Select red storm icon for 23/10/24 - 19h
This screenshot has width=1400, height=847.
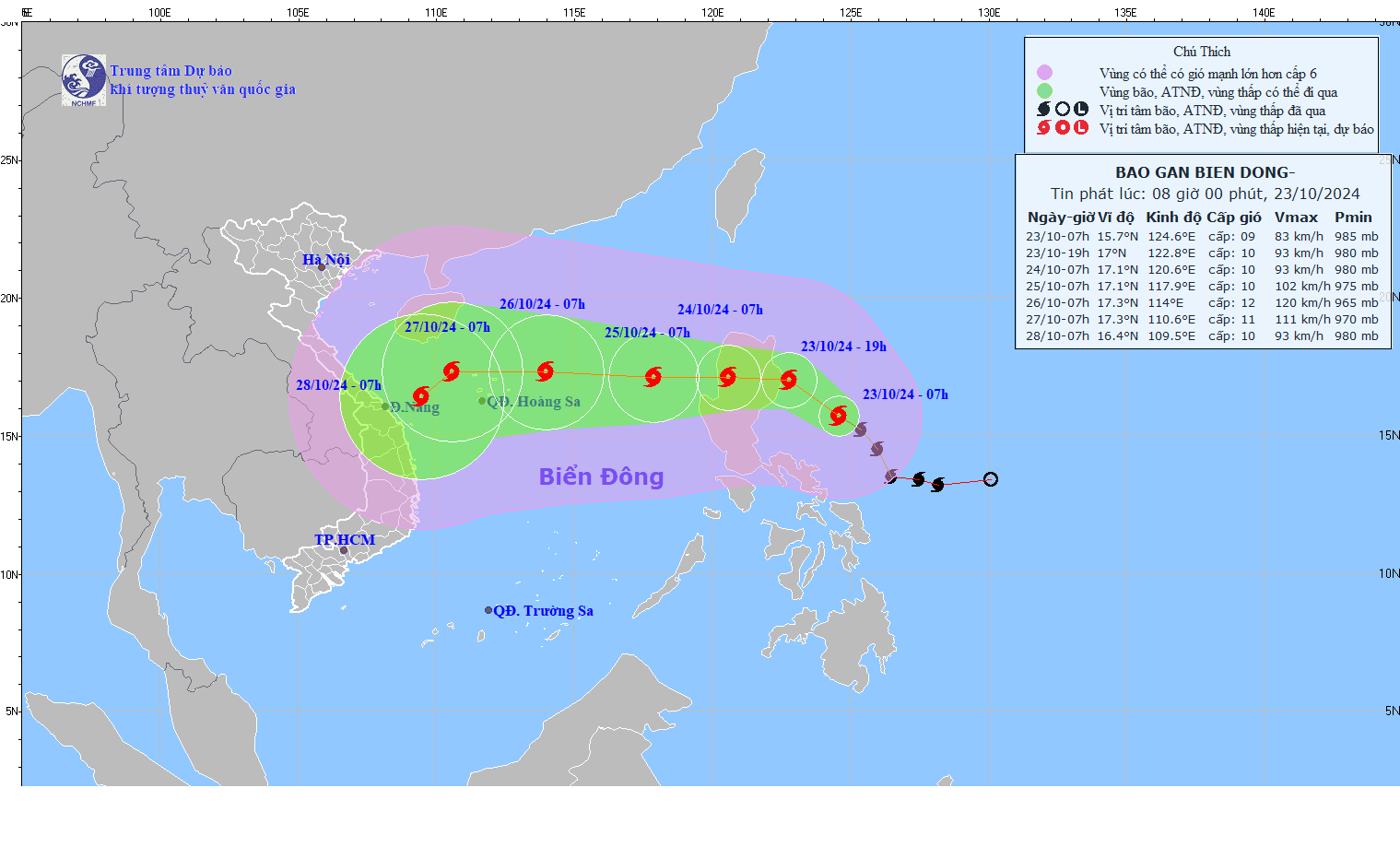788,379
